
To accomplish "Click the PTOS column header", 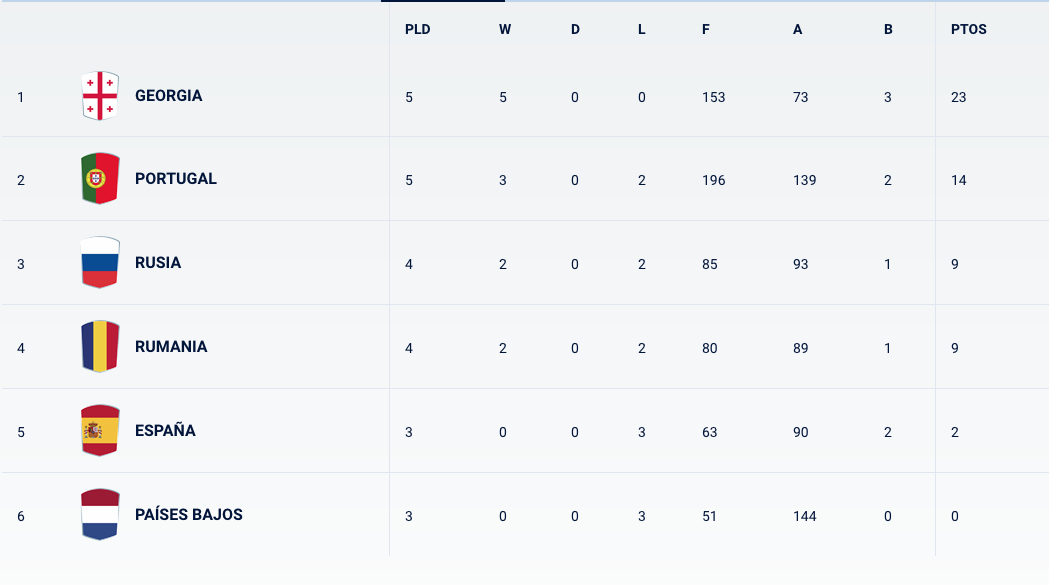I will point(969,29).
